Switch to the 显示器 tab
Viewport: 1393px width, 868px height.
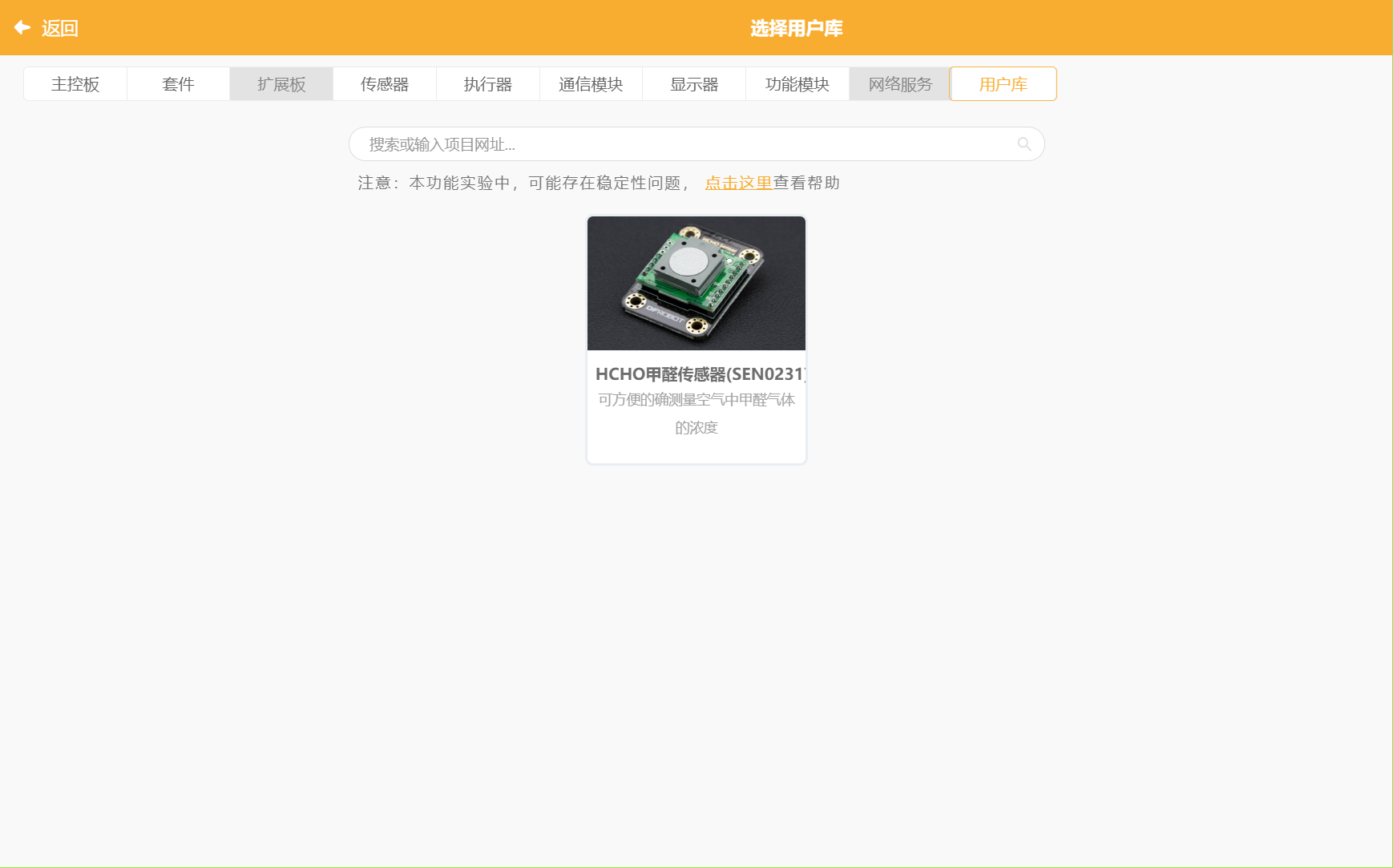tap(694, 84)
